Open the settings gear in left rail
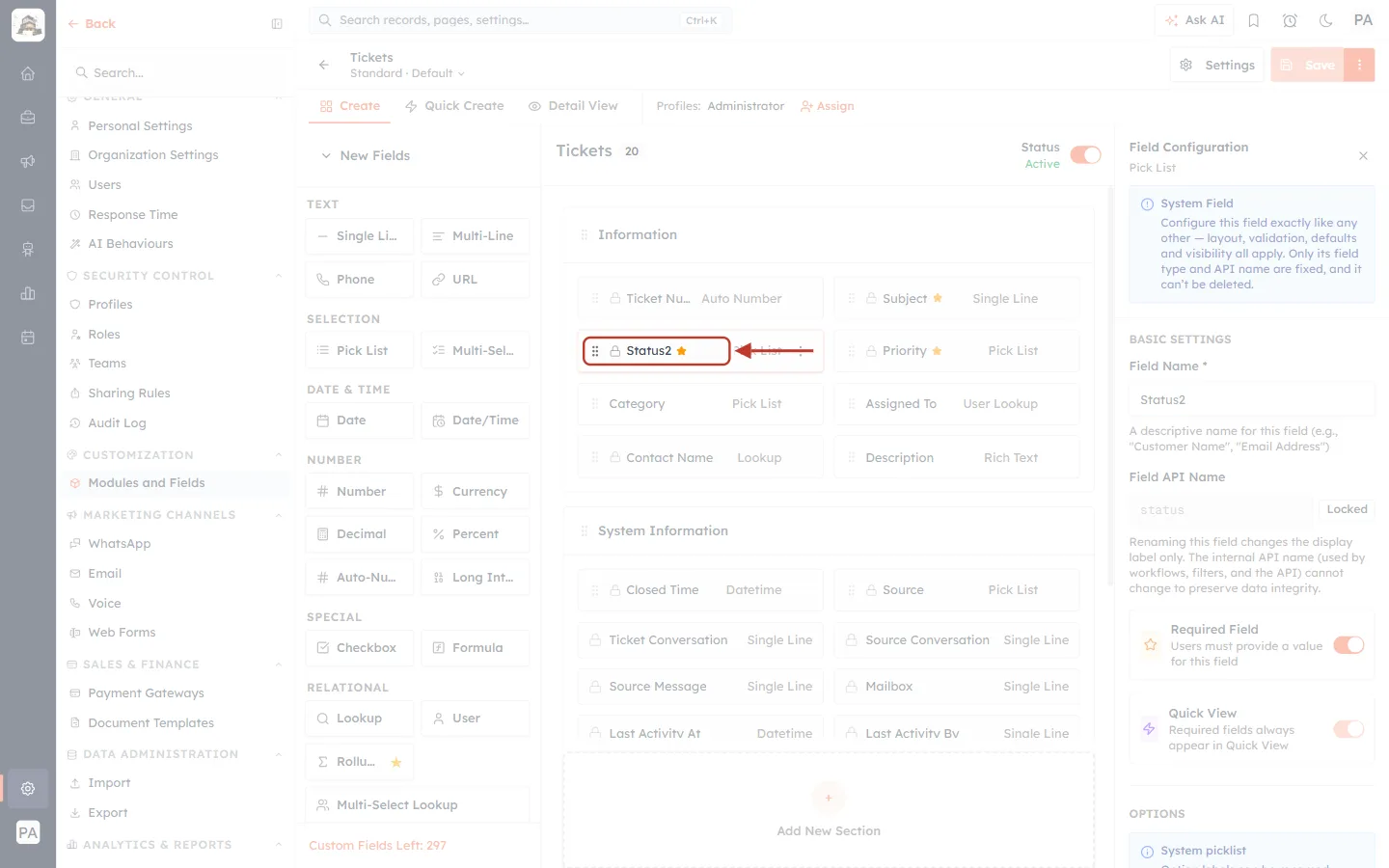 pos(28,788)
